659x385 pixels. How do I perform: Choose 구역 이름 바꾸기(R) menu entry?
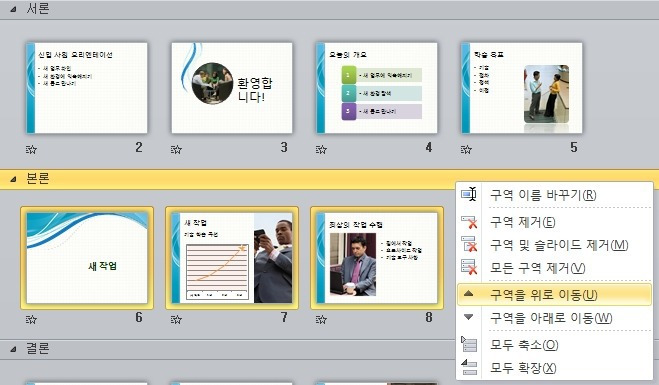[x=554, y=195]
